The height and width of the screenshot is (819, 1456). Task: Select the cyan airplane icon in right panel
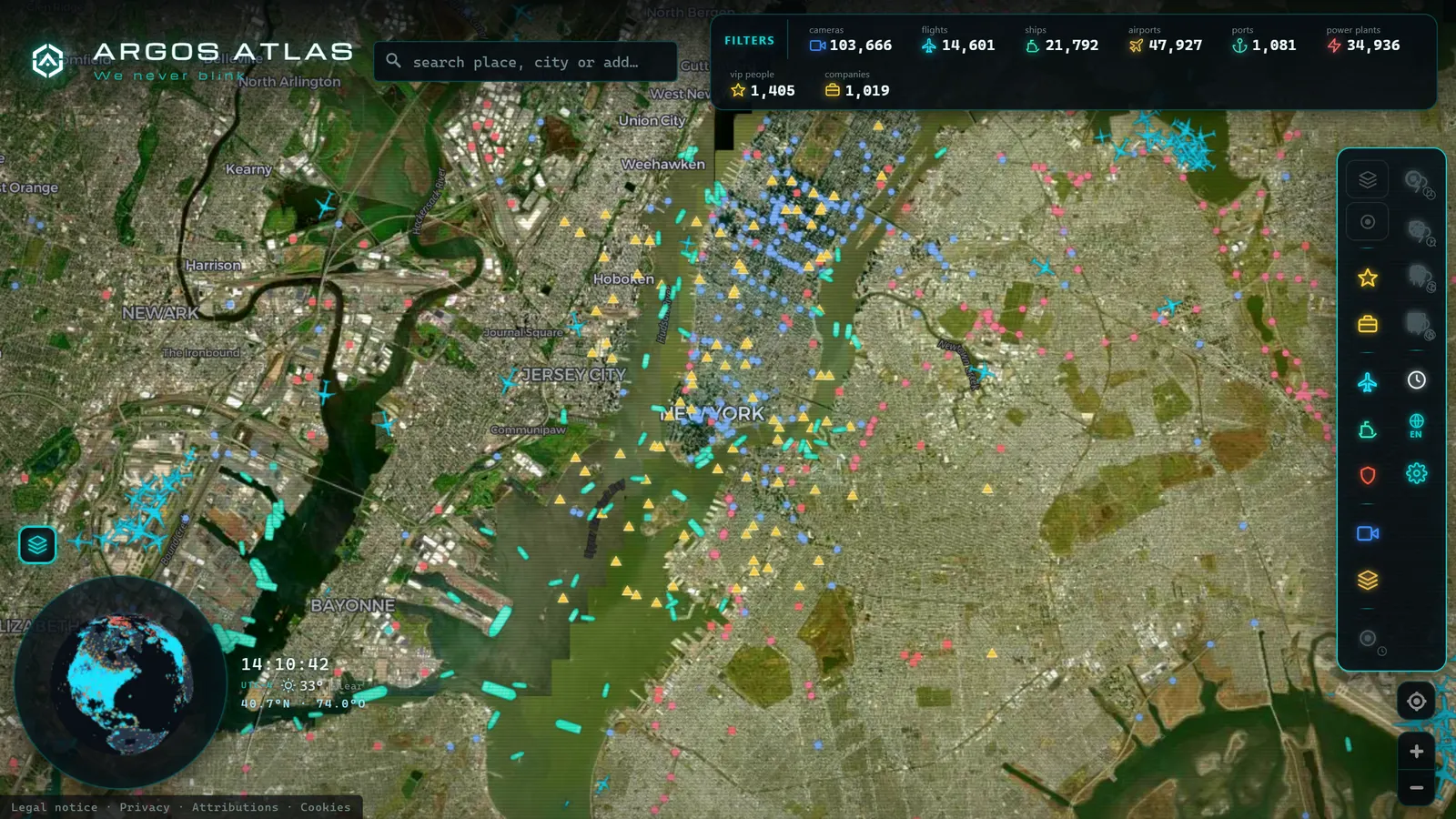click(1367, 382)
